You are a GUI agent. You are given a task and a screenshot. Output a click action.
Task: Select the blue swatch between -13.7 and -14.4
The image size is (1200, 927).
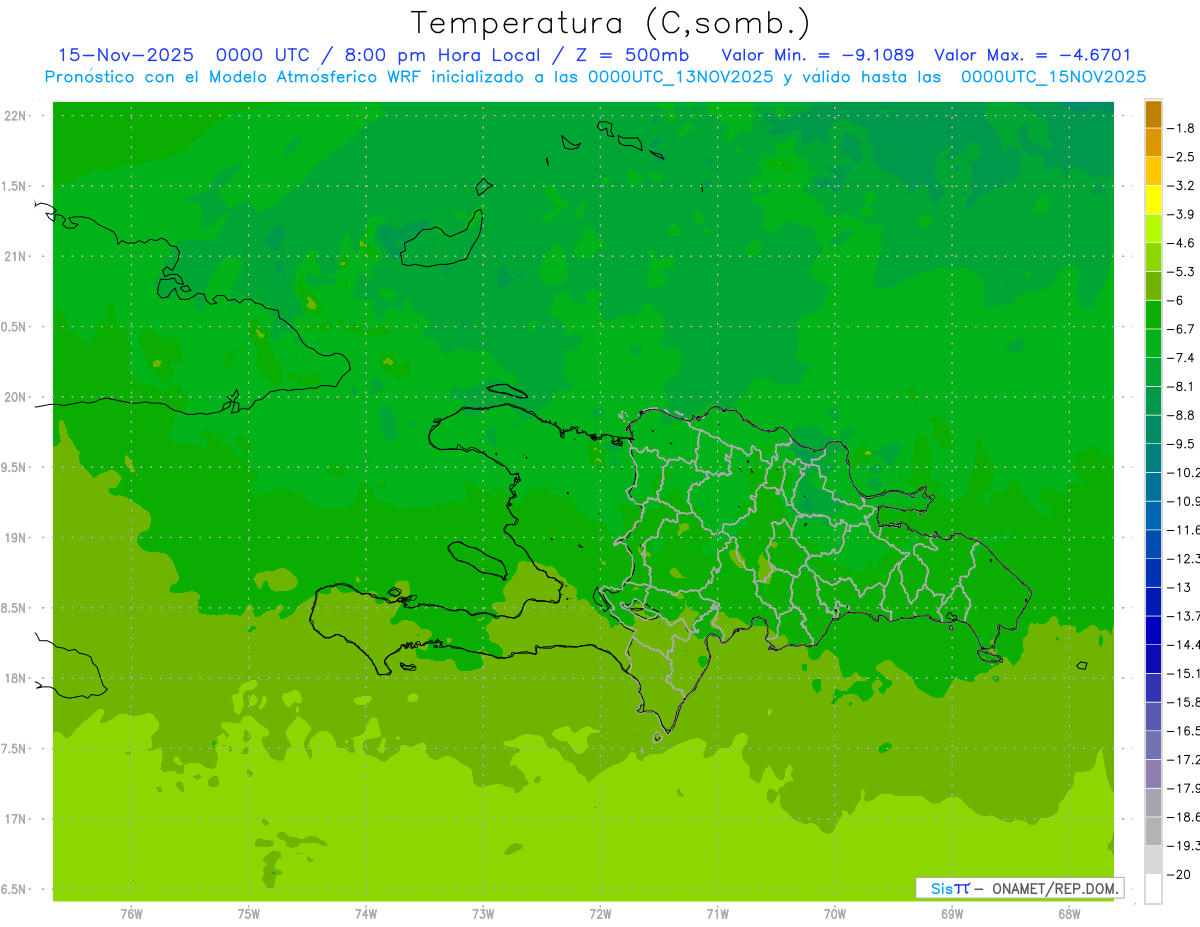pos(1153,630)
